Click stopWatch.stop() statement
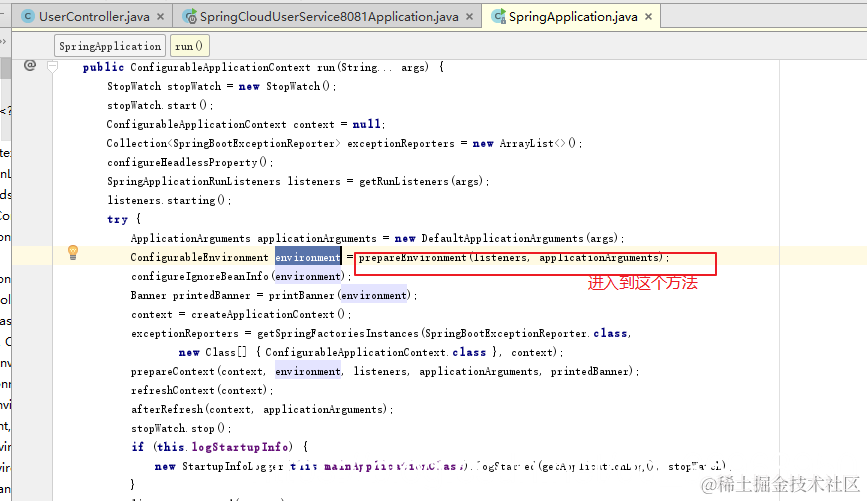The width and height of the screenshot is (867, 501). tap(181, 428)
